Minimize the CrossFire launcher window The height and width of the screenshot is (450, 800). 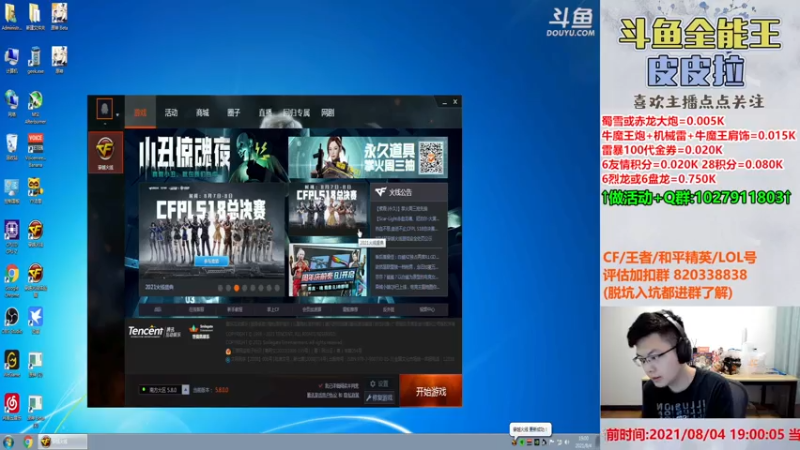[444, 103]
